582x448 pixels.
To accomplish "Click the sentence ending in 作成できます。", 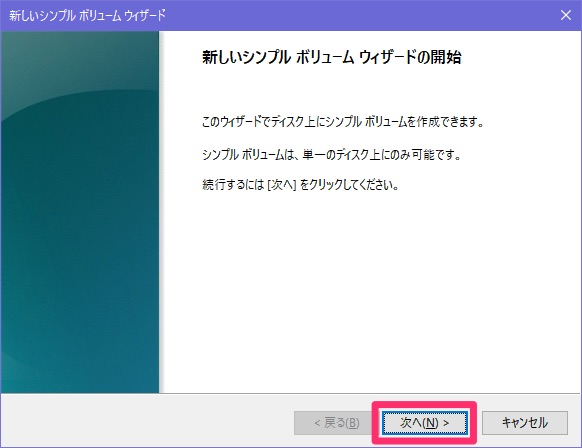I will click(343, 122).
